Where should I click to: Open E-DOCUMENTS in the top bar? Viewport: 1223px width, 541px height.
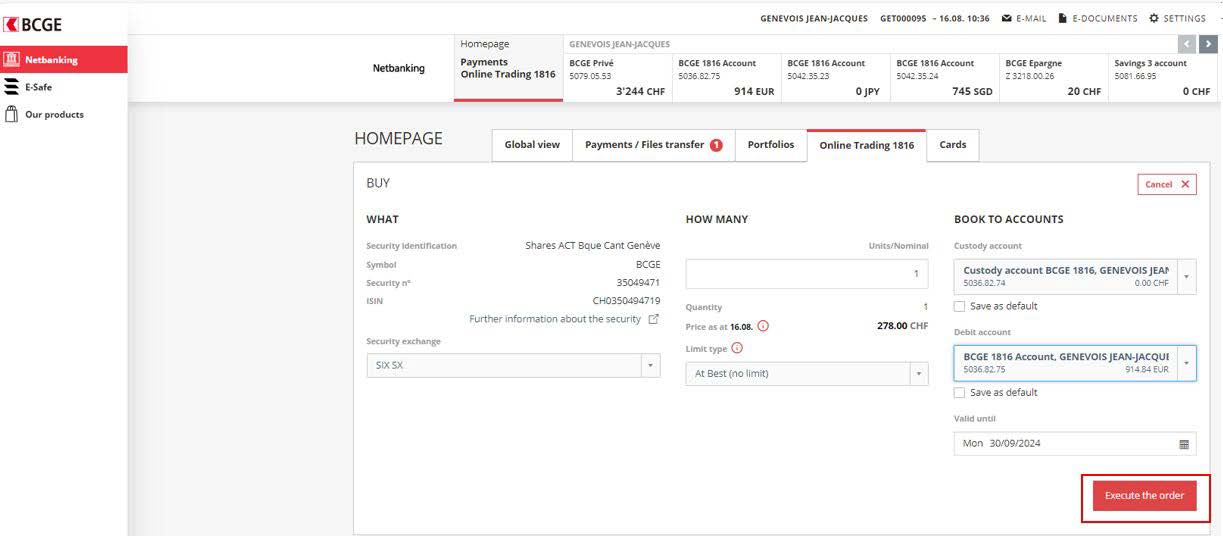pyautogui.click(x=1097, y=18)
